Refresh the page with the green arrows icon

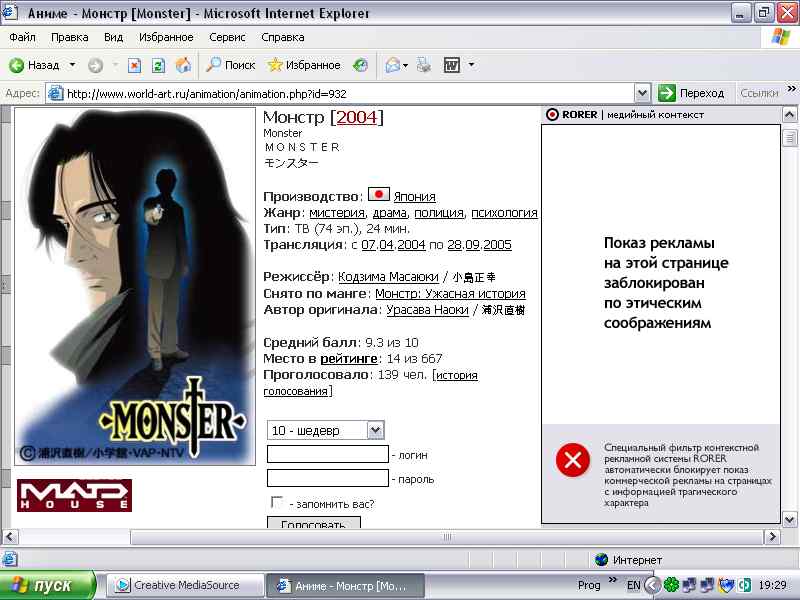click(x=159, y=65)
